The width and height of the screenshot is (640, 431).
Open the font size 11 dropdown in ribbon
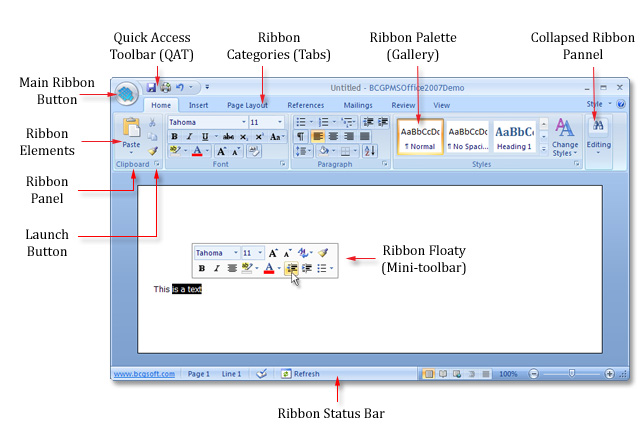point(280,122)
